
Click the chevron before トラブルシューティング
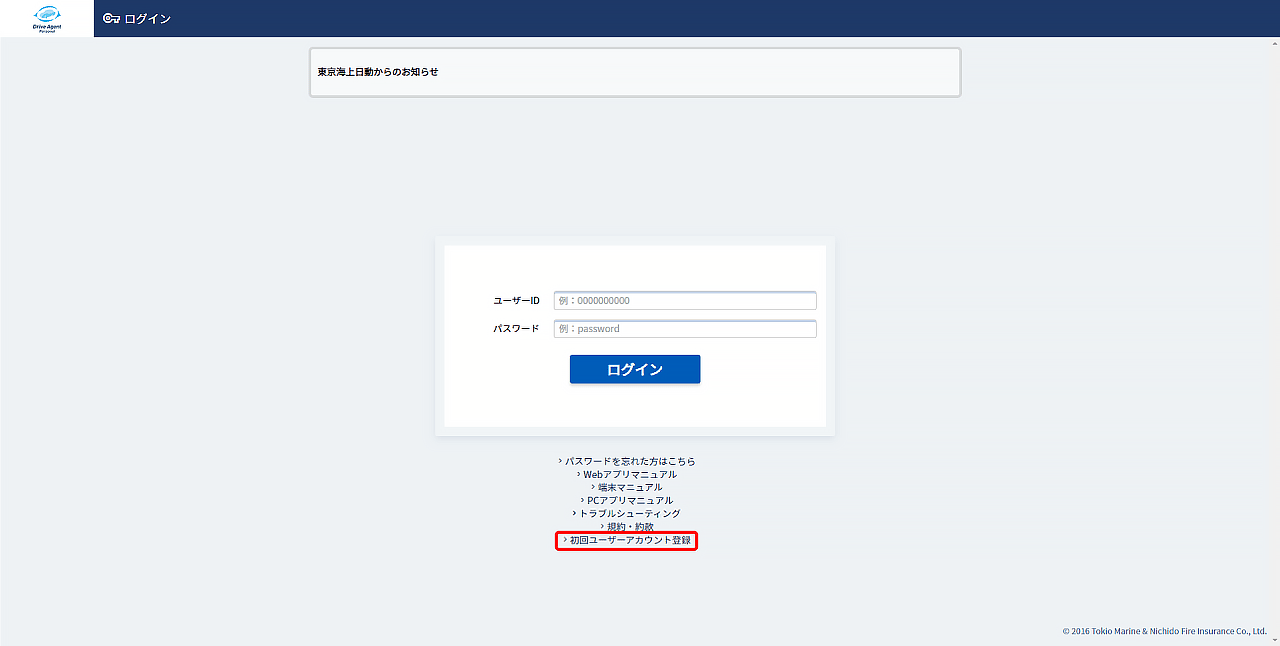[x=575, y=514]
